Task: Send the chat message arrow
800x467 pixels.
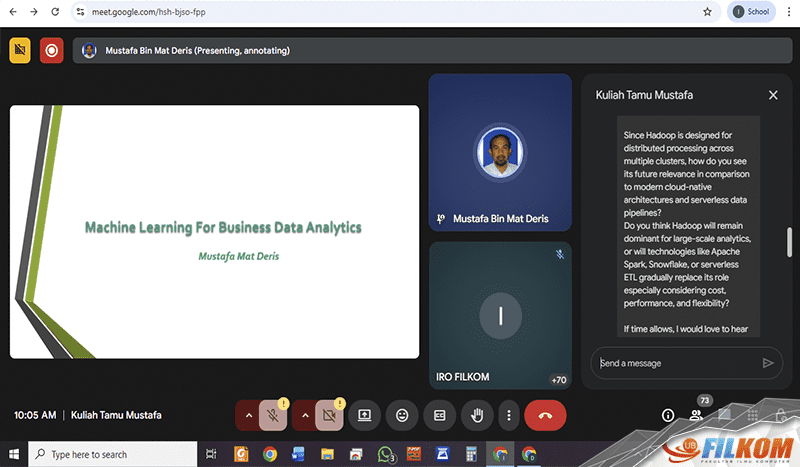Action: [x=768, y=363]
